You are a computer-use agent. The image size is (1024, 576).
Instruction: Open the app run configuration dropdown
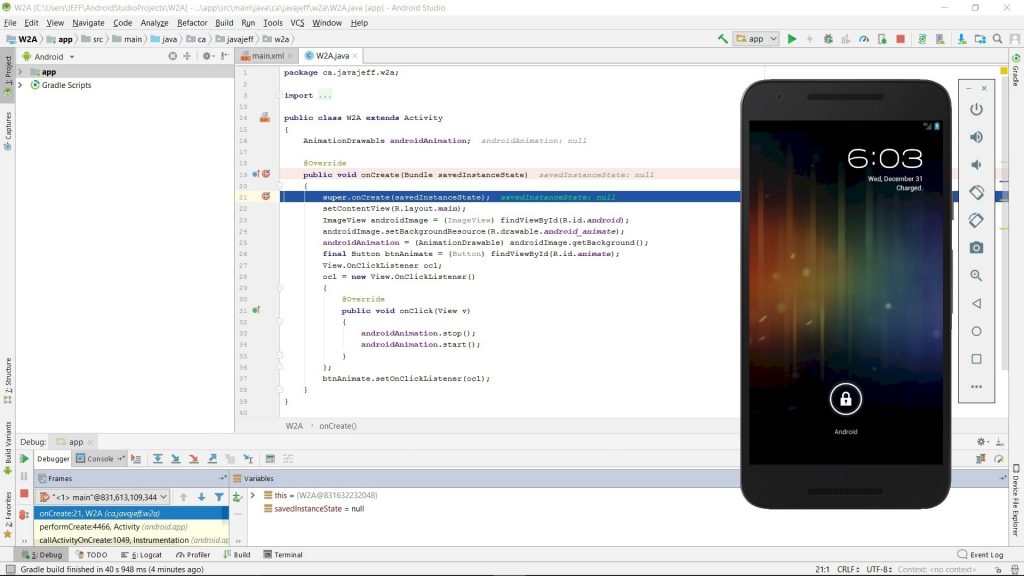(x=756, y=39)
